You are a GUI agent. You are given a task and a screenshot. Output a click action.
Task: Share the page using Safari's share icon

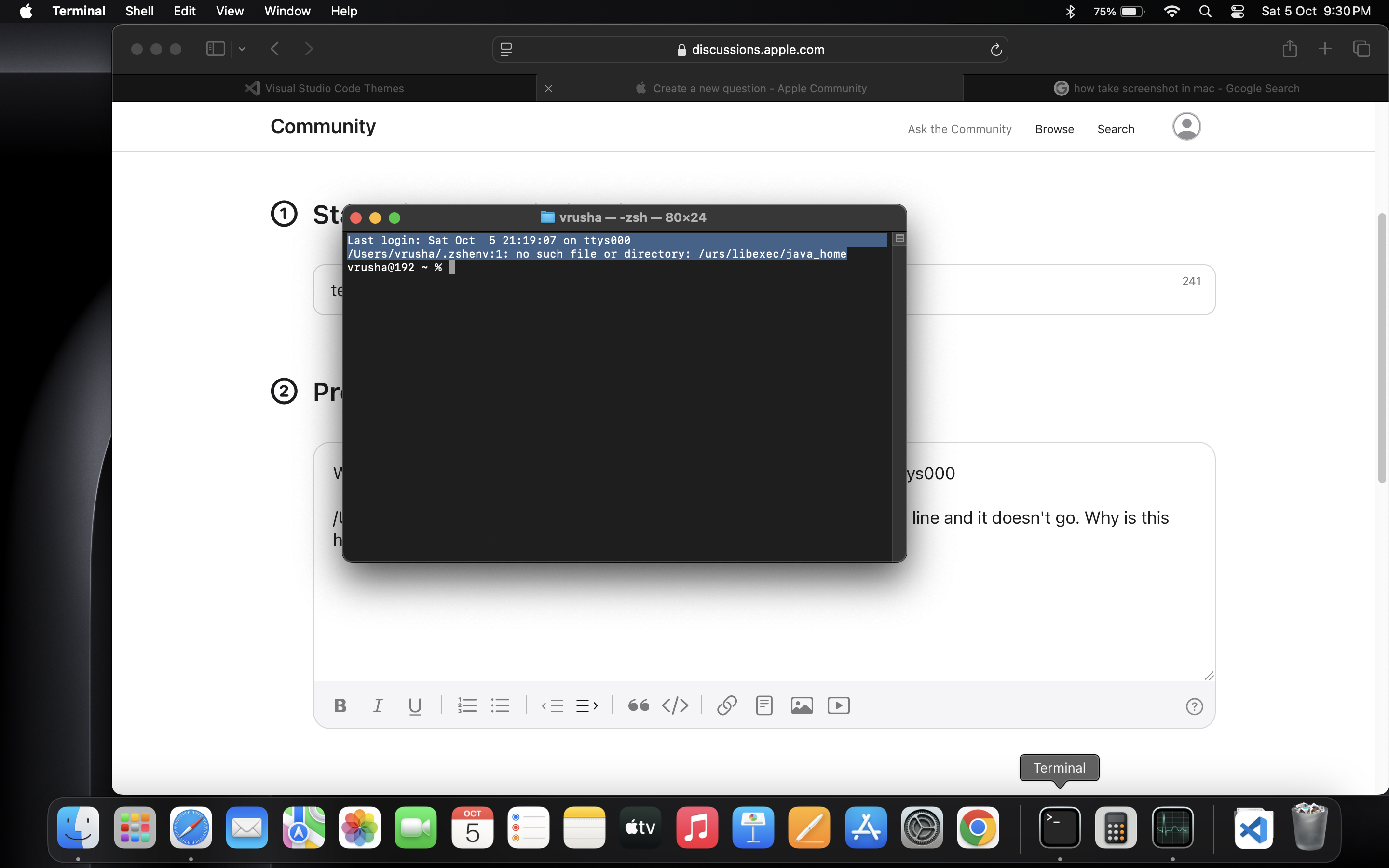pos(1289,49)
